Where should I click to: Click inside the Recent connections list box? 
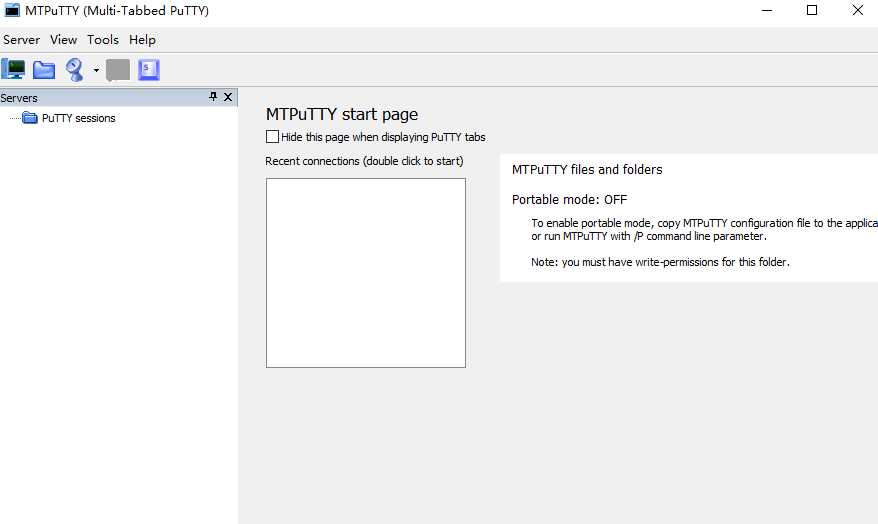[x=366, y=273]
